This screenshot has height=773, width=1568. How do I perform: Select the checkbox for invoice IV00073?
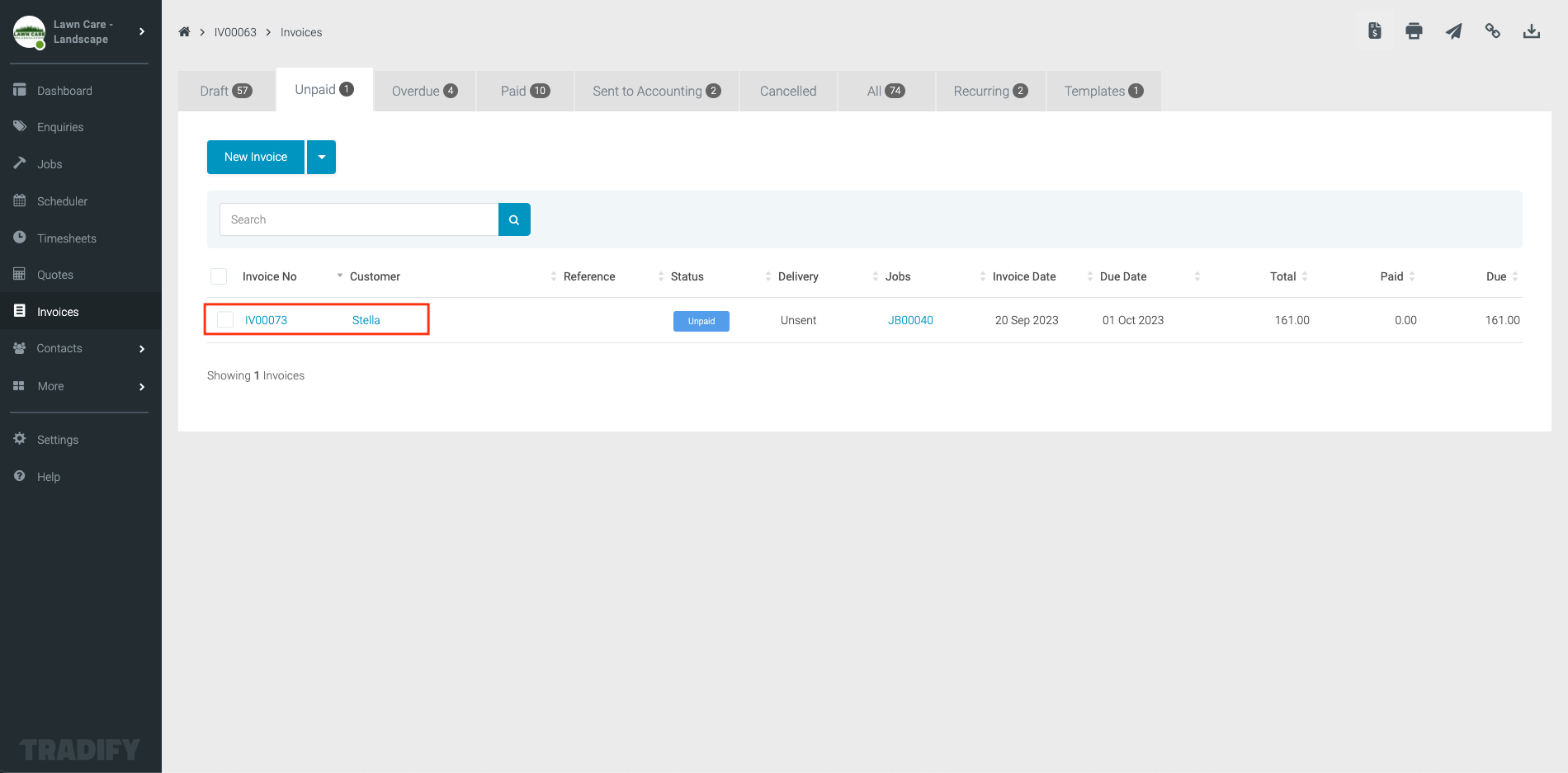tap(224, 319)
